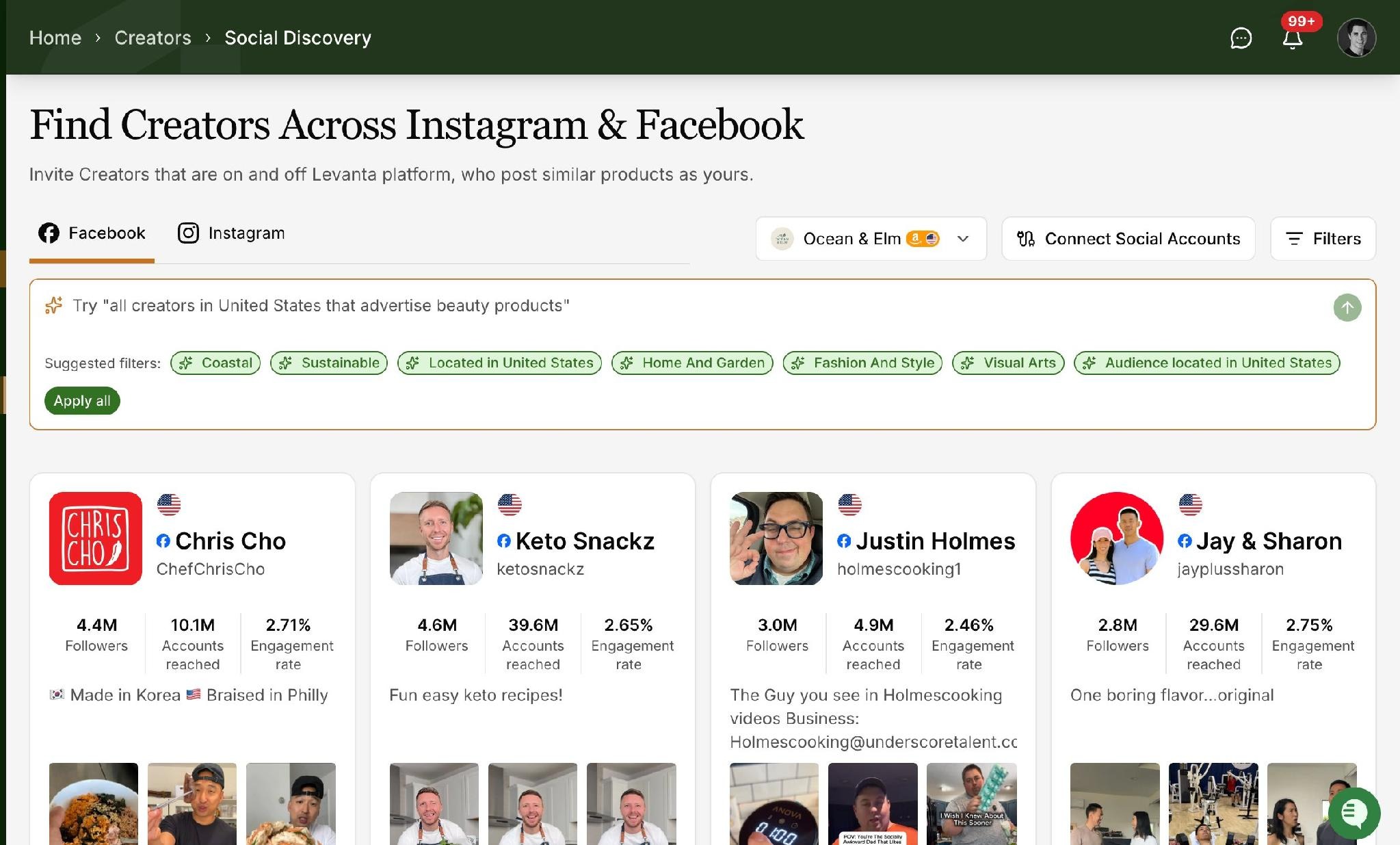The width and height of the screenshot is (1400, 845).
Task: Toggle the Sustainable suggested filter
Action: click(329, 363)
